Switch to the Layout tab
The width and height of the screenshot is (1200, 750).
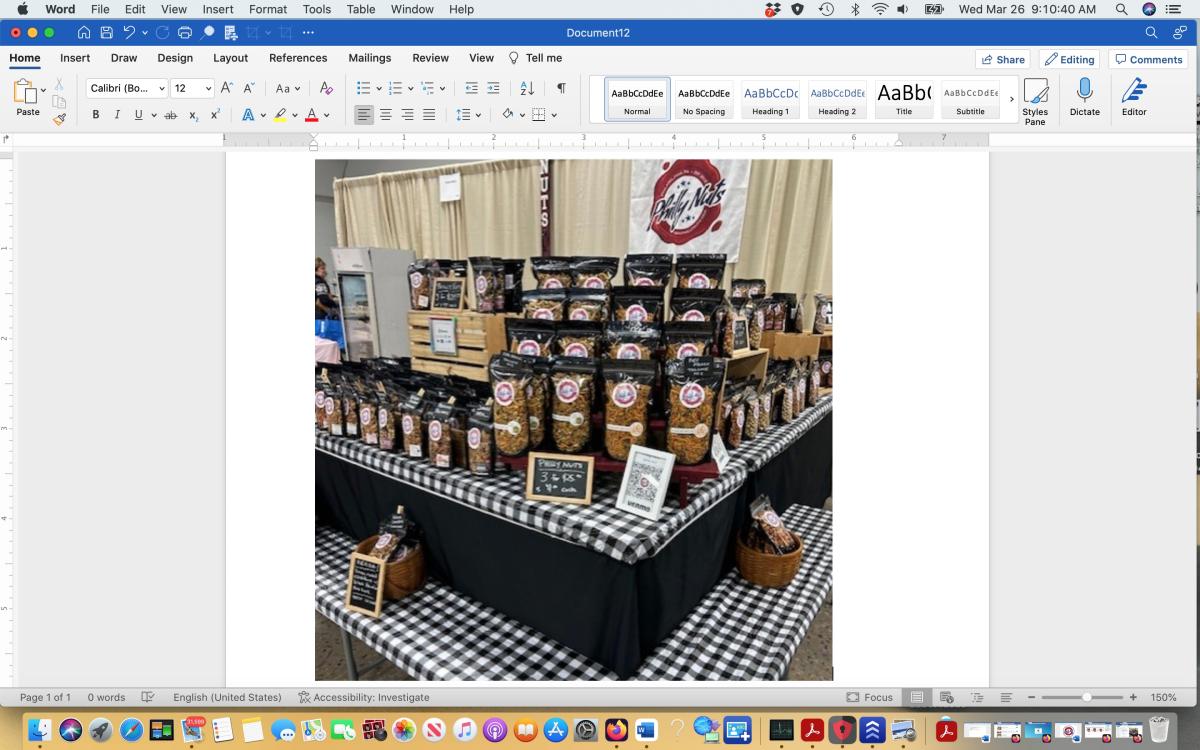230,58
